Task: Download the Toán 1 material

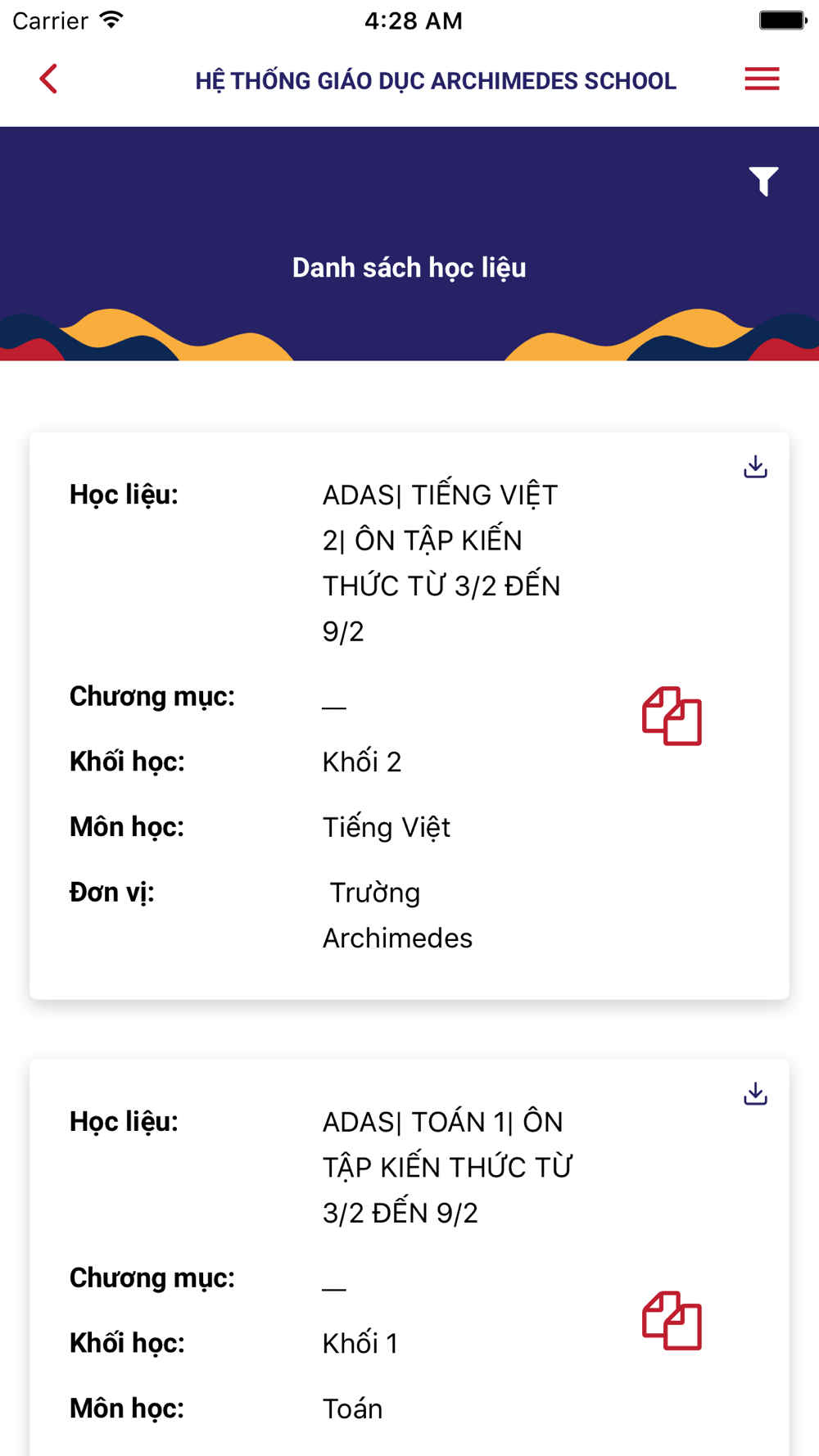Action: [x=755, y=1093]
